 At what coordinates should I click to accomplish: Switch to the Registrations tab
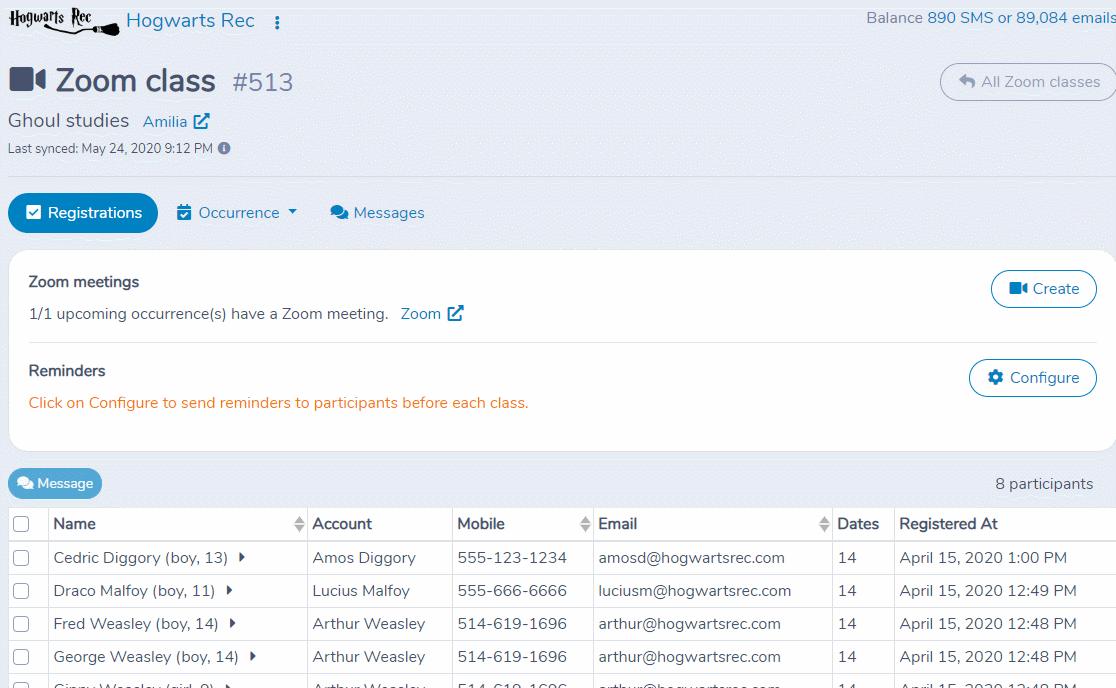tap(83, 213)
